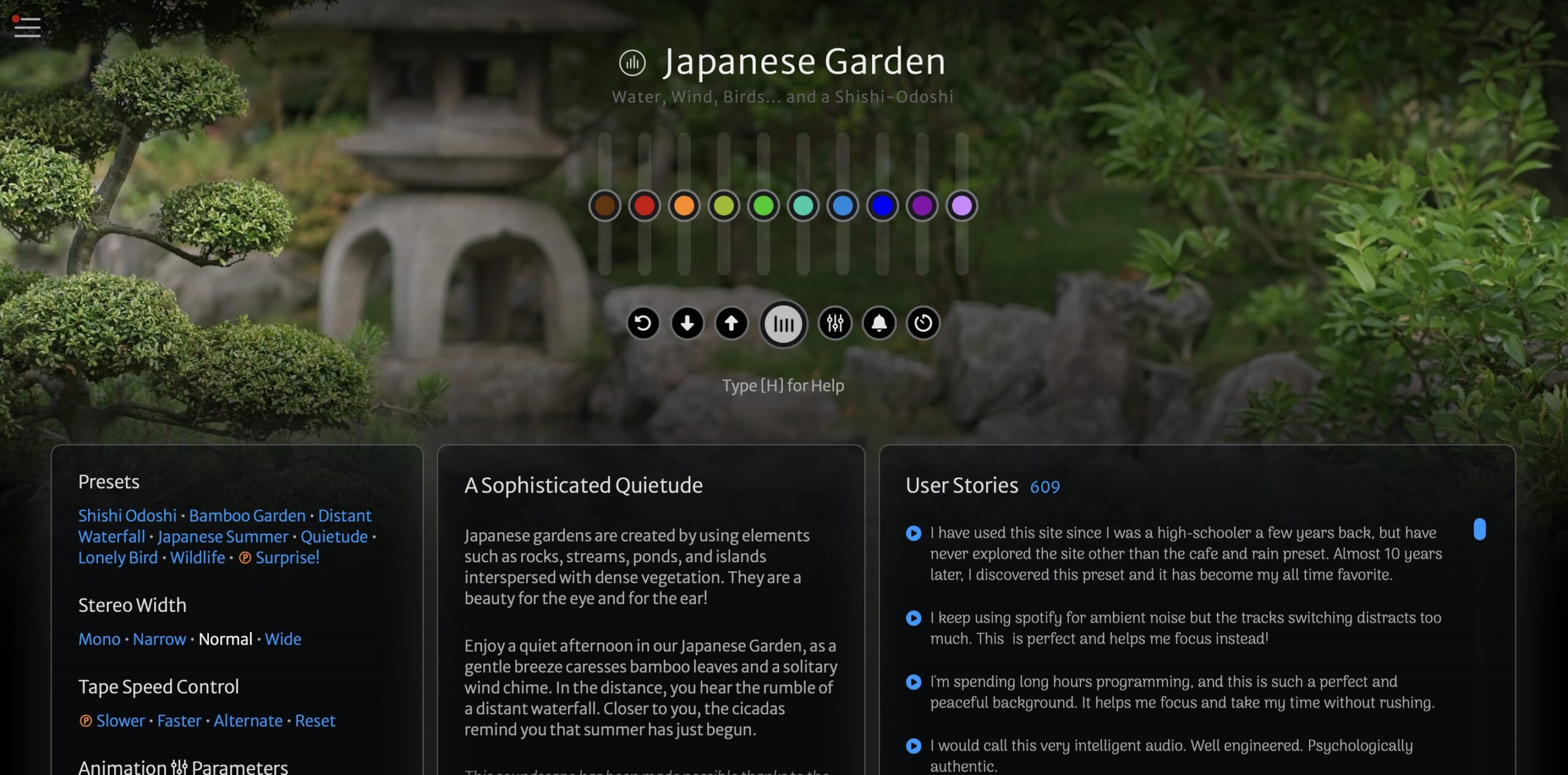
Task: Play the very intelligent audio user story
Action: click(x=913, y=746)
